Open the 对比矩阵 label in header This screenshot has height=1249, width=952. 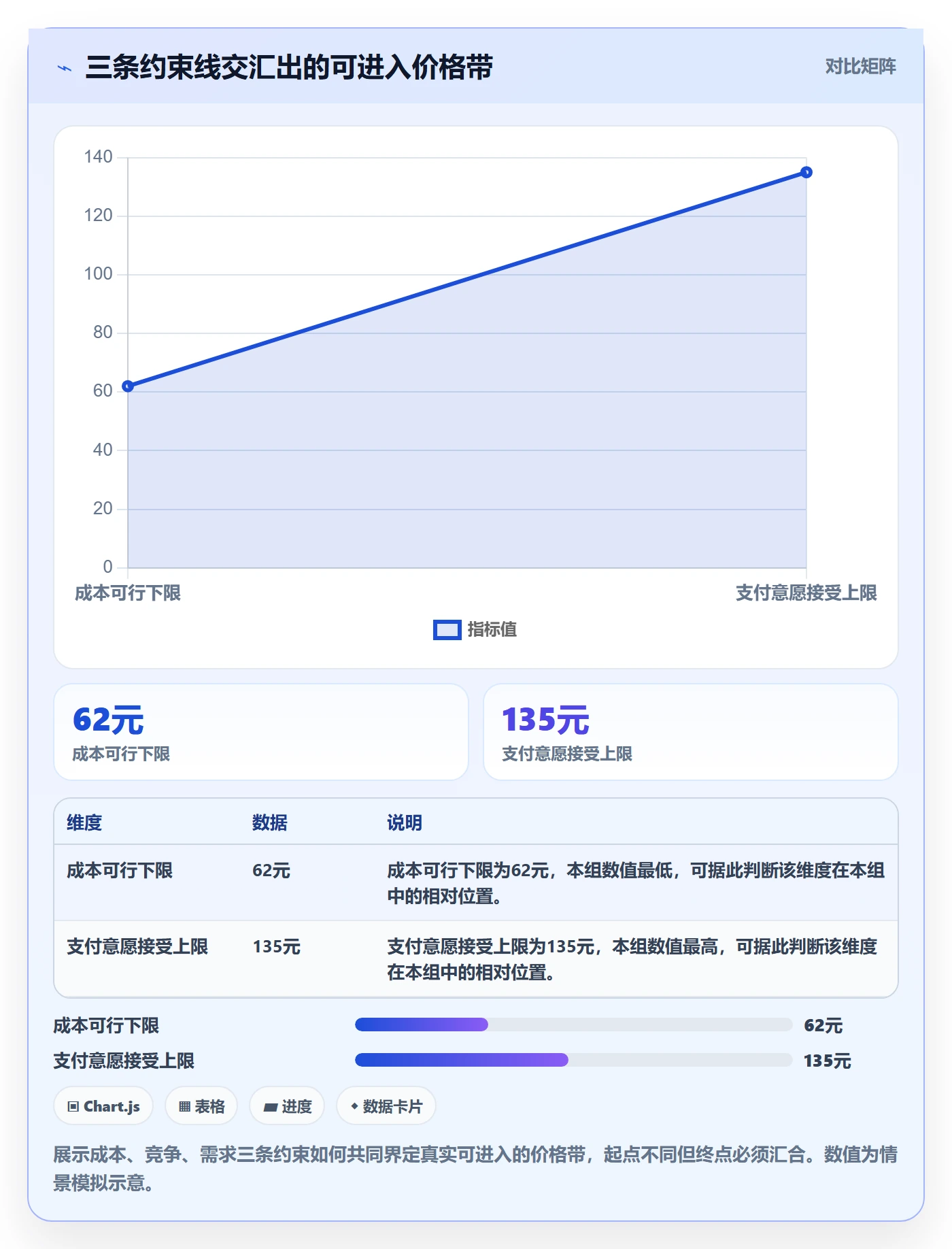click(860, 67)
